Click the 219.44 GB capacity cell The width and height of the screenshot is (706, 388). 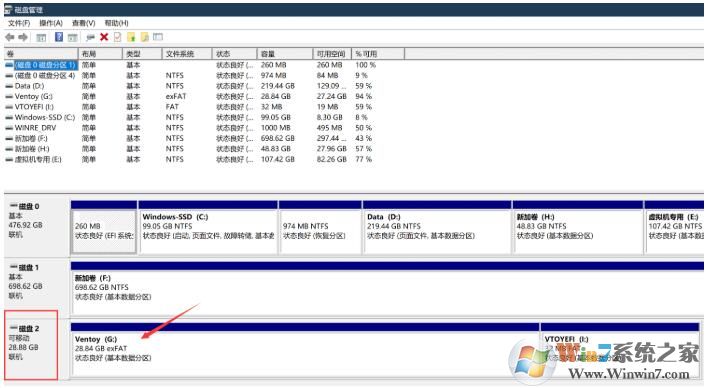click(x=278, y=86)
